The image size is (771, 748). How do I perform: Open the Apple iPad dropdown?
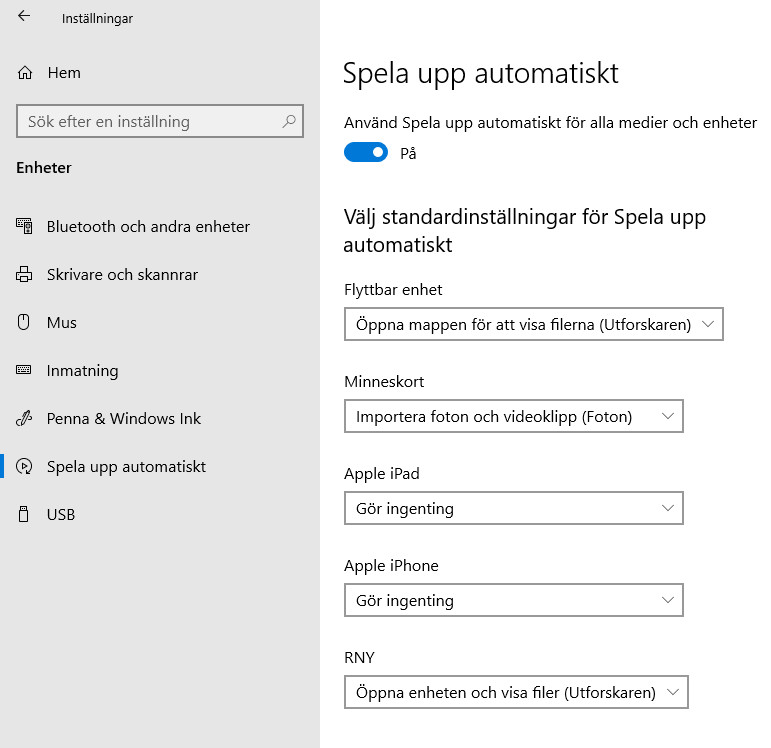(512, 509)
